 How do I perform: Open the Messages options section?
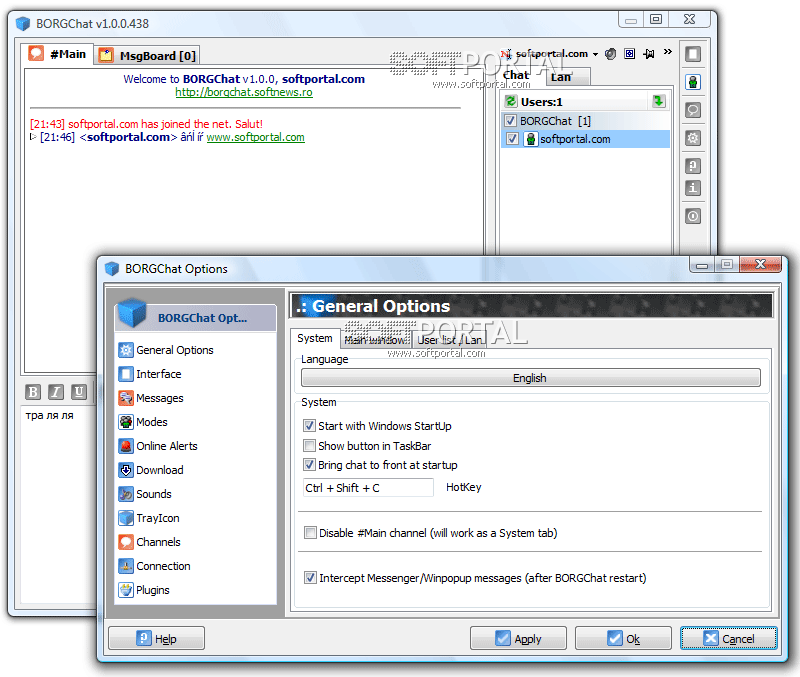coord(151,398)
